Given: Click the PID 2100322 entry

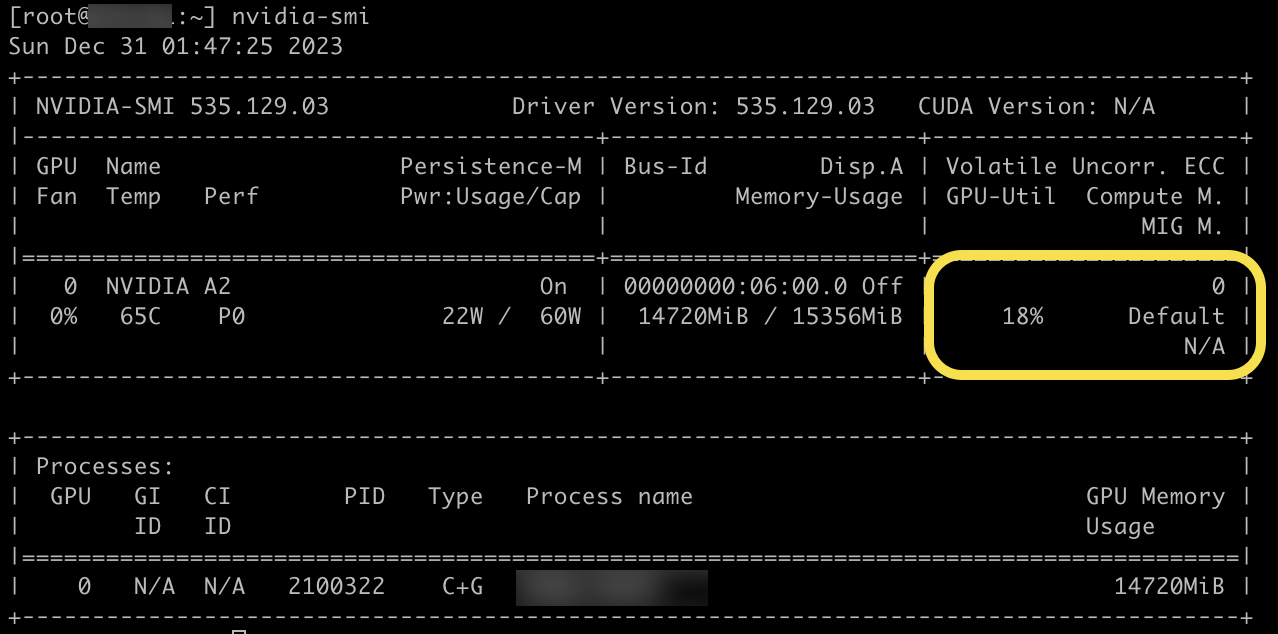Looking at the screenshot, I should [x=336, y=587].
